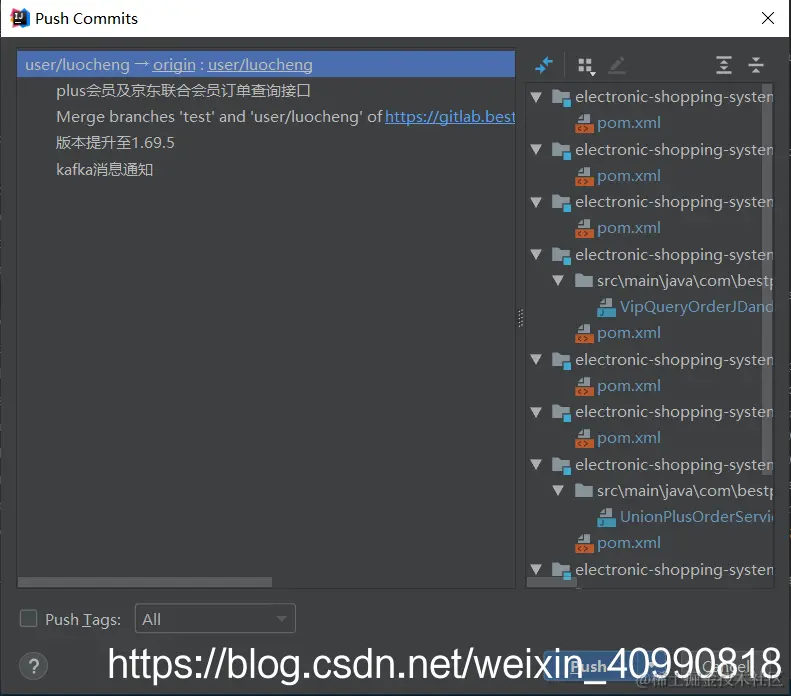
Task: Select the '版本提升至1.69.5' commit
Action: coord(115,143)
